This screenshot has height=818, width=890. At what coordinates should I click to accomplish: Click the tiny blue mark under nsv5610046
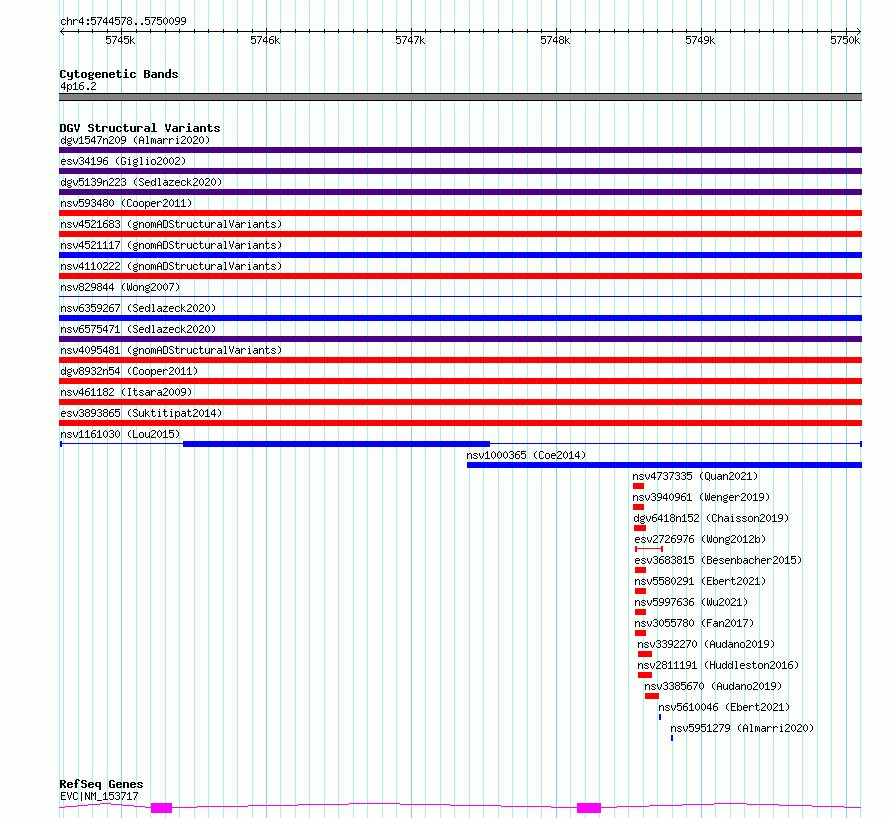pos(660,717)
